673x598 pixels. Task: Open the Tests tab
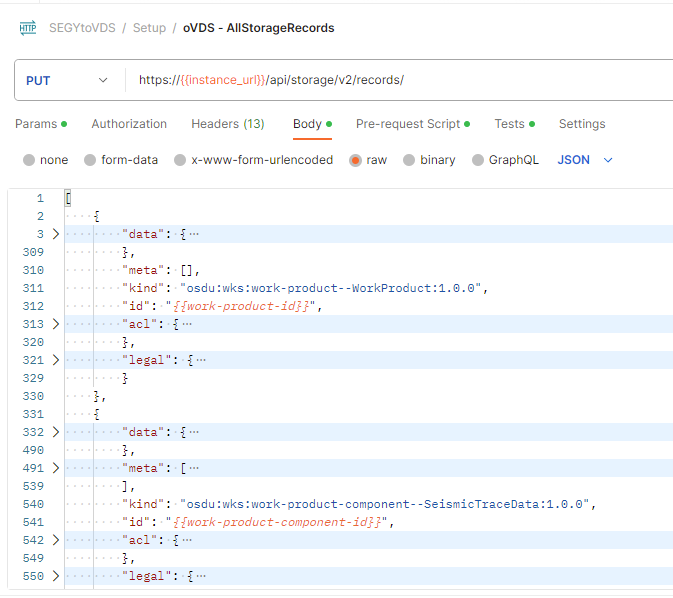click(x=514, y=124)
